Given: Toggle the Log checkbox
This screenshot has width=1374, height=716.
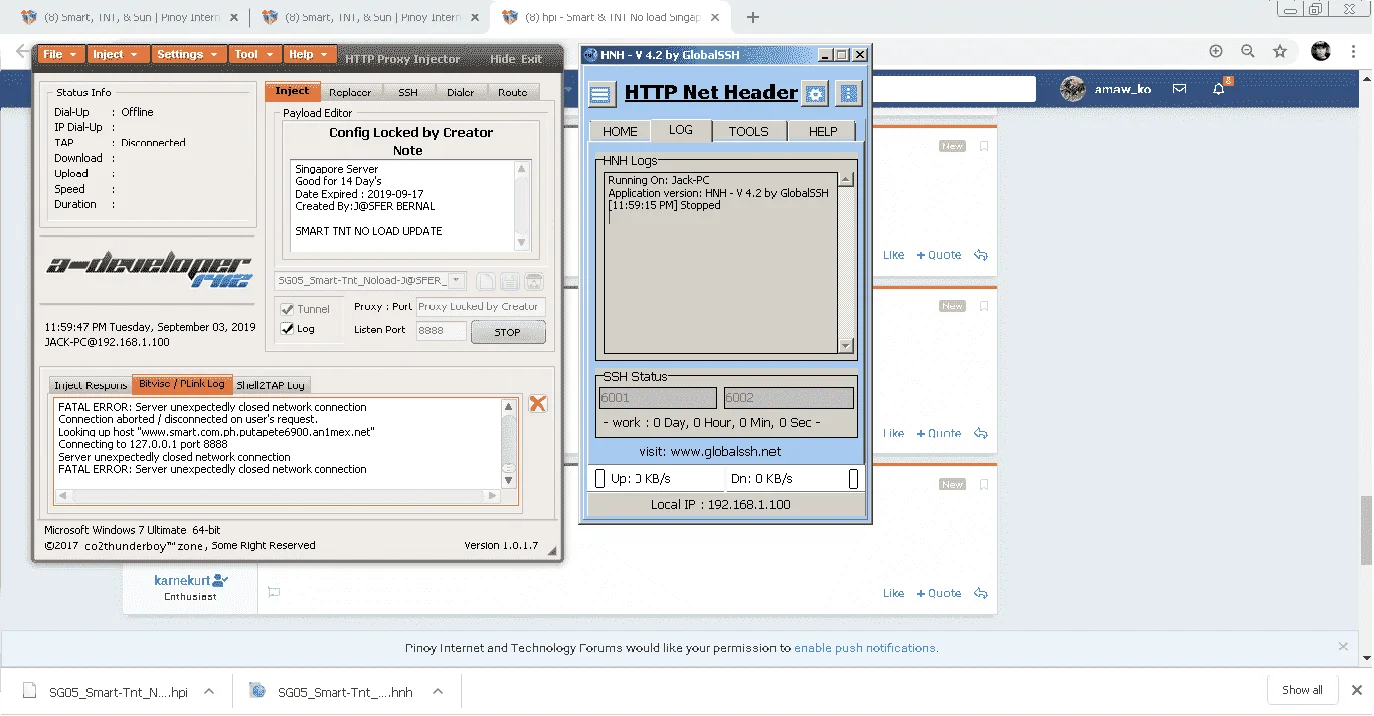Looking at the screenshot, I should (x=288, y=328).
